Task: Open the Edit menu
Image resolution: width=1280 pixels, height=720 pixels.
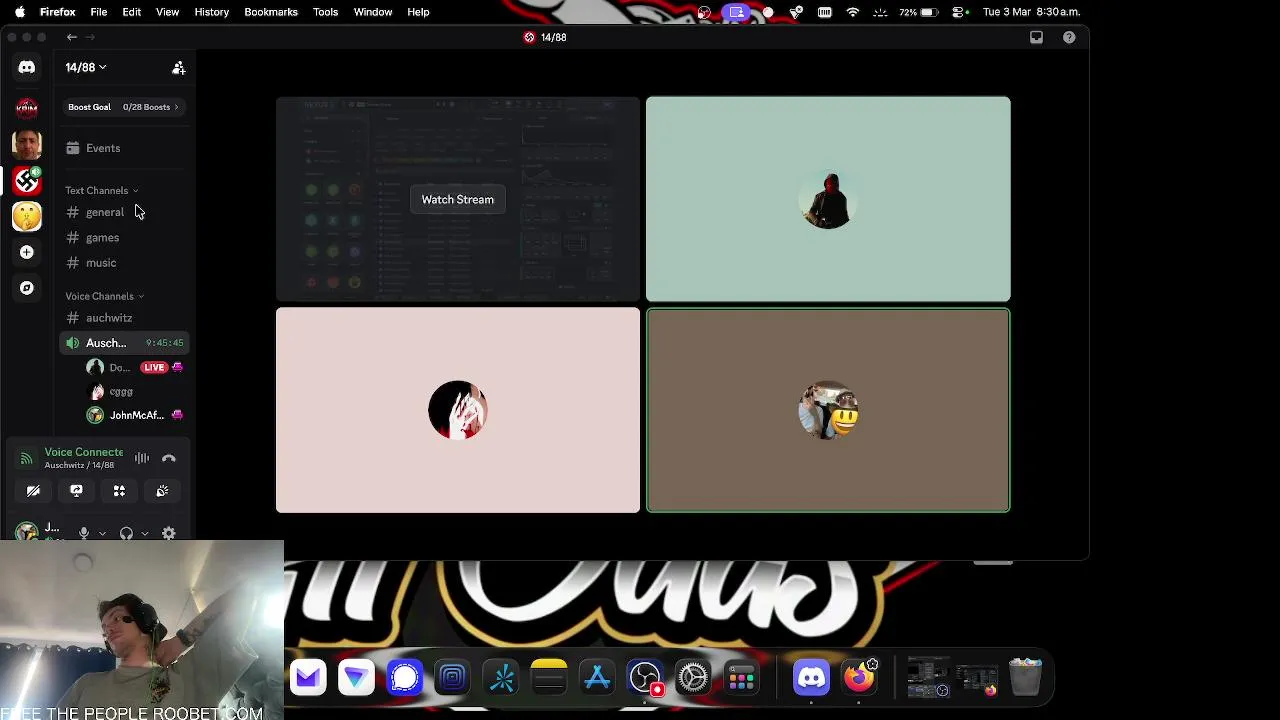Action: tap(132, 12)
